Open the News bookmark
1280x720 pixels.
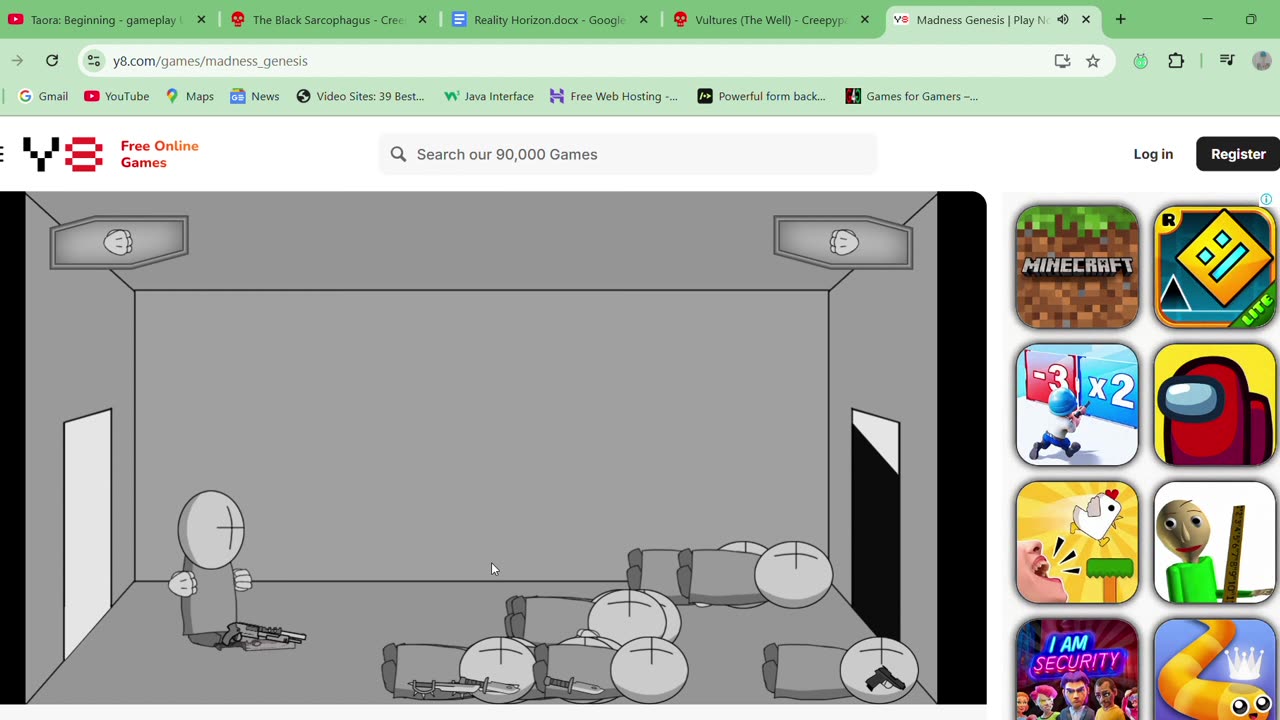[255, 96]
